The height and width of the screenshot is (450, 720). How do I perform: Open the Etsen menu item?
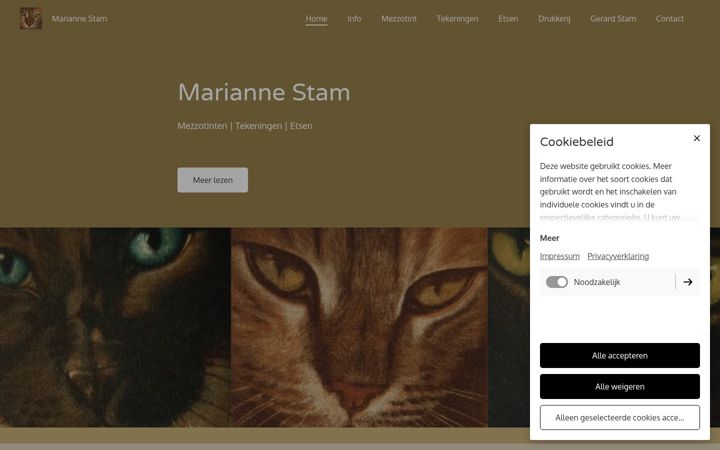(x=508, y=19)
